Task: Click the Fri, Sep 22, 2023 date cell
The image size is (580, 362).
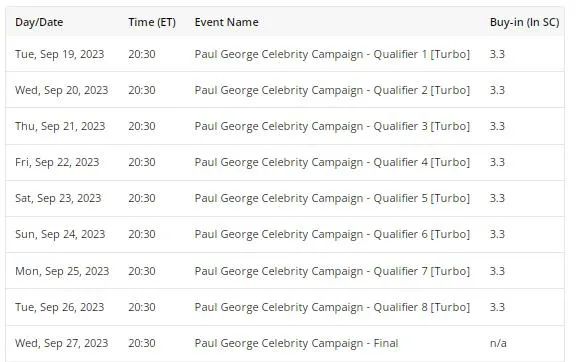Action: click(57, 162)
